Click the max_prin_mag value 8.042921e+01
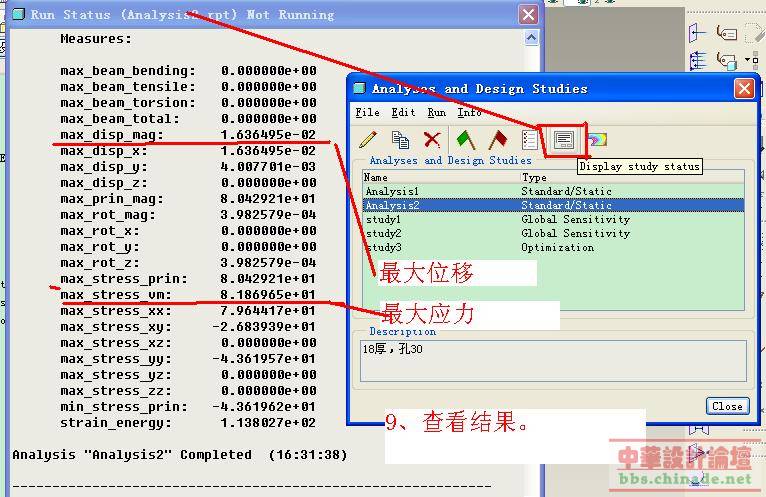Viewport: 766px width, 497px height. coord(268,199)
